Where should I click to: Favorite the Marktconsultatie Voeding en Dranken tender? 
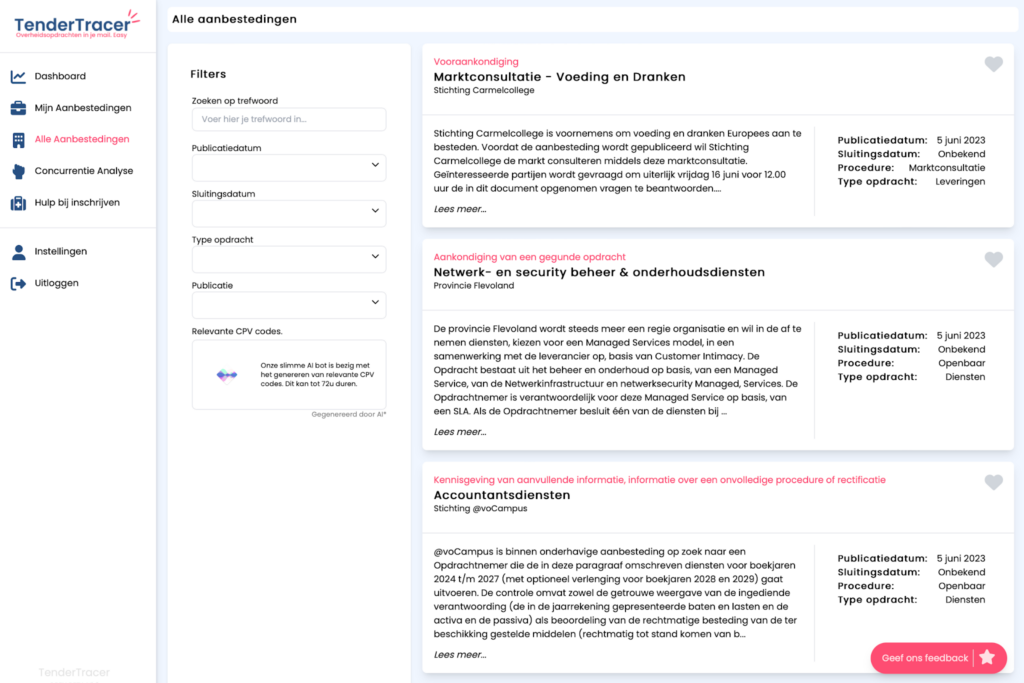tap(993, 64)
